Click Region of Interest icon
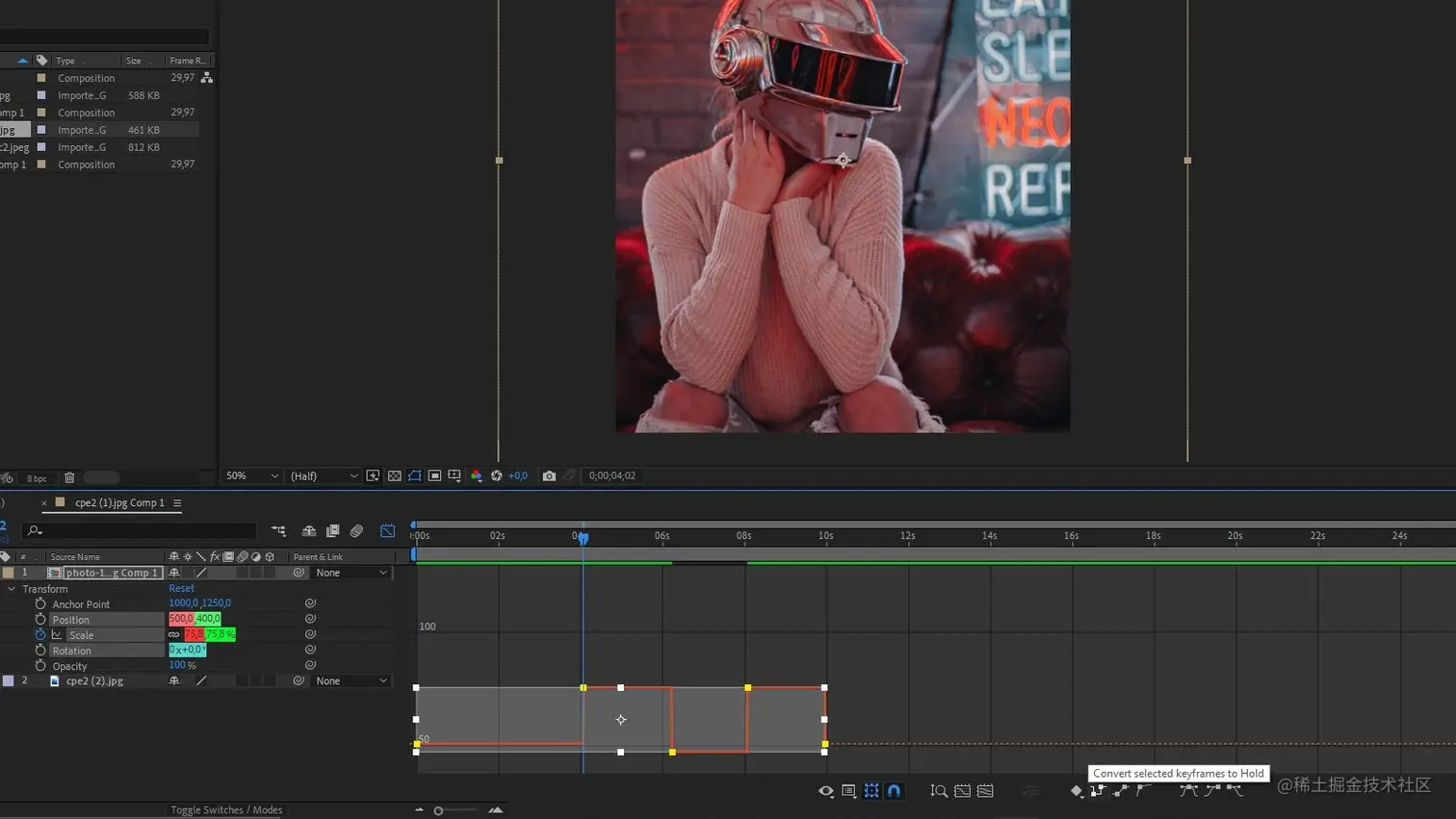The width and height of the screenshot is (1456, 819). 434,475
